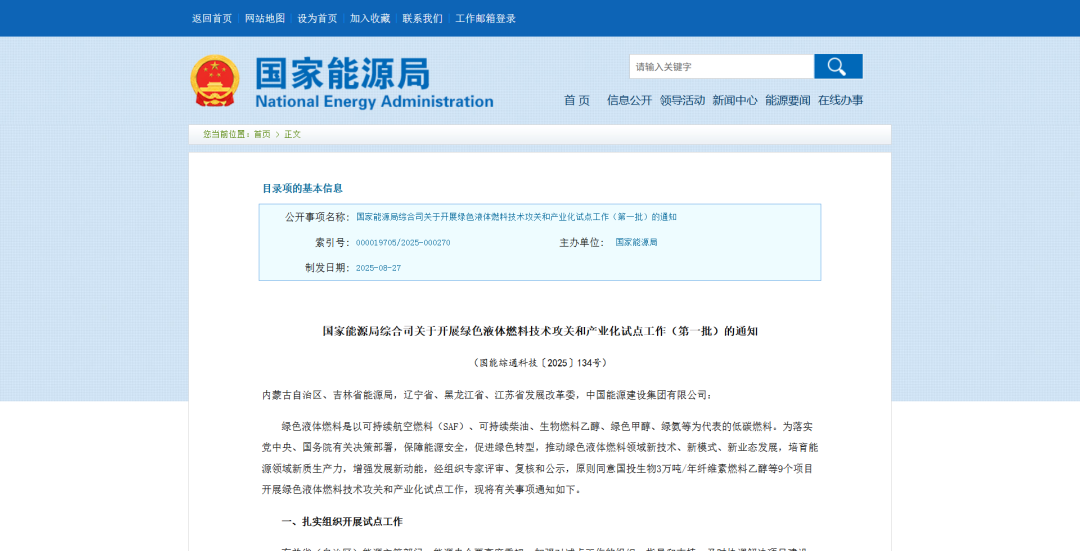
Task: Open 工作邮箱登录 link
Action: point(486,19)
